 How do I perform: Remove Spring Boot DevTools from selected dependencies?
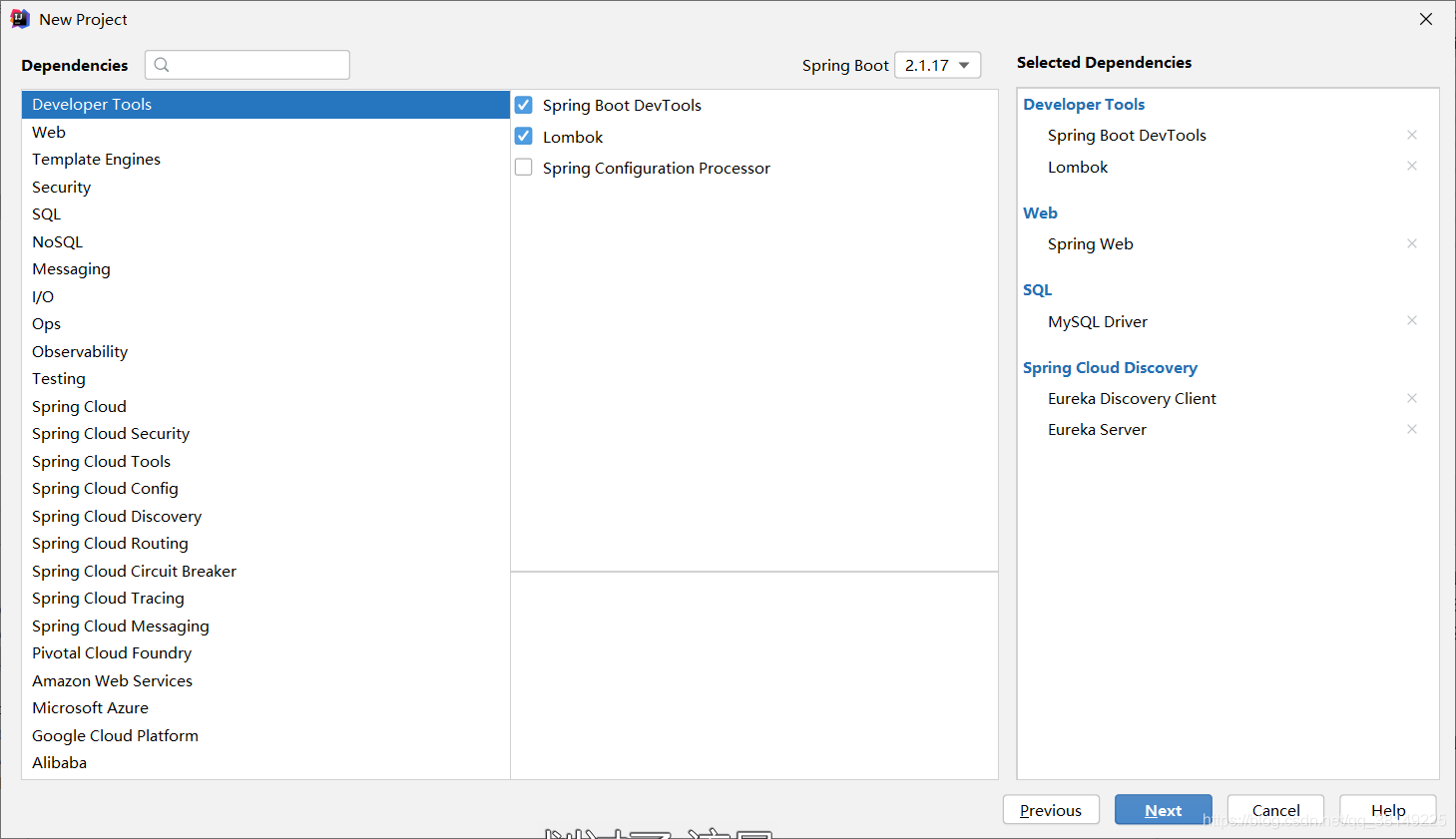(1411, 135)
